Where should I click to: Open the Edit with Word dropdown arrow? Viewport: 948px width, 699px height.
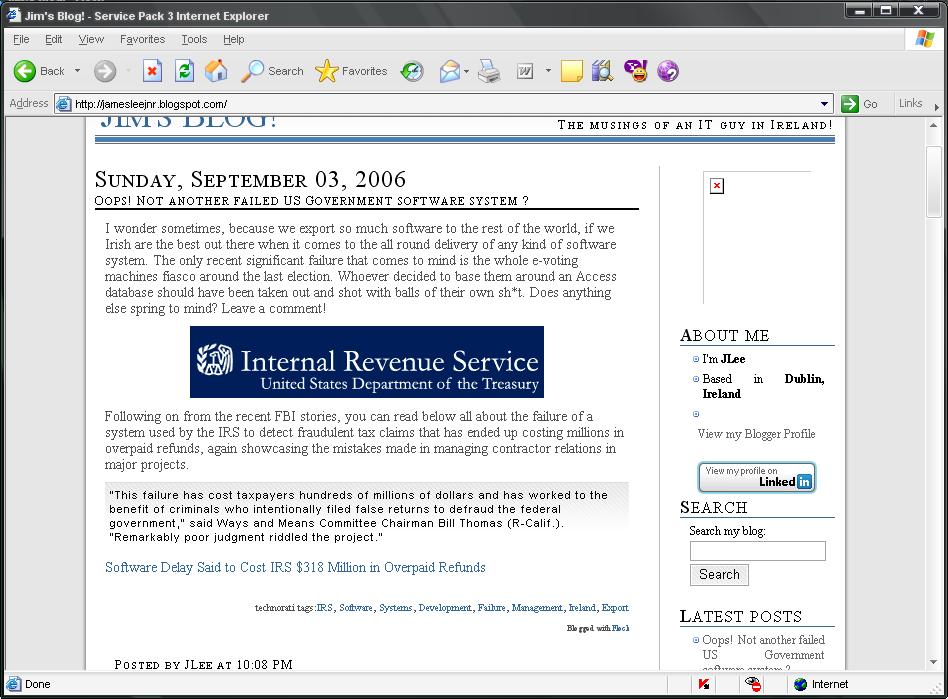pos(548,71)
